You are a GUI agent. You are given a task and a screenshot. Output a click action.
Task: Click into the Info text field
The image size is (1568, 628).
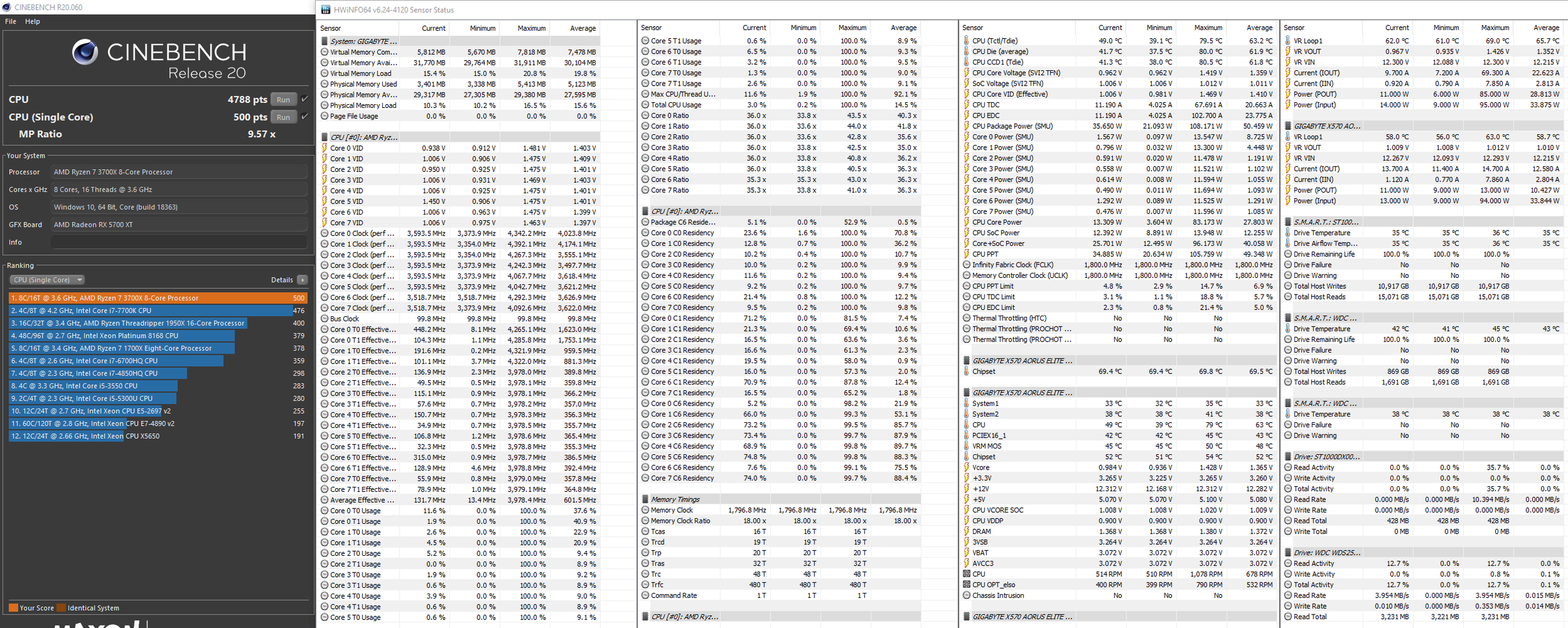point(179,242)
